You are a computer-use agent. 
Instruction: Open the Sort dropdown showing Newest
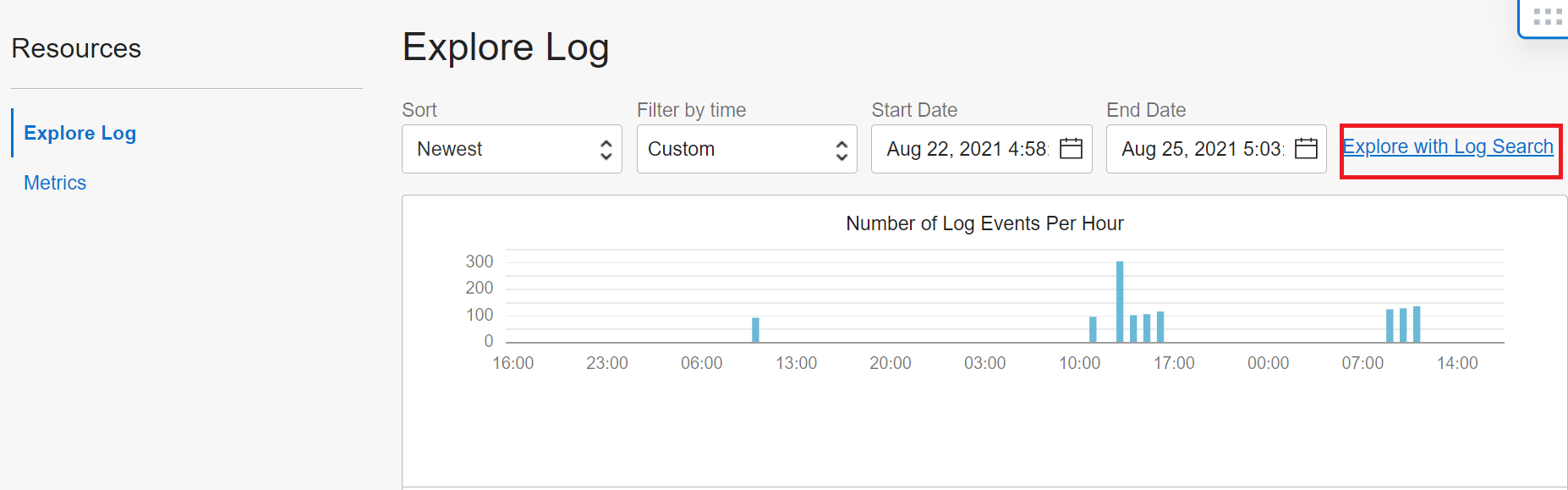tap(512, 149)
